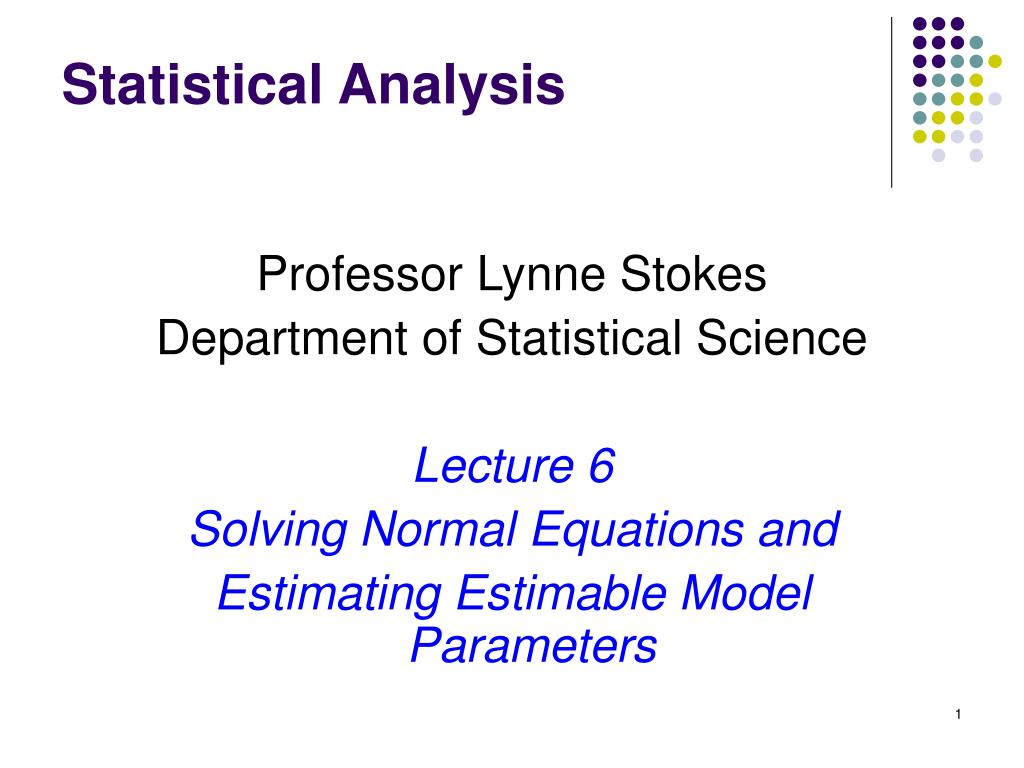
Task: Click the first purple dot in top row
Action: pos(920,24)
